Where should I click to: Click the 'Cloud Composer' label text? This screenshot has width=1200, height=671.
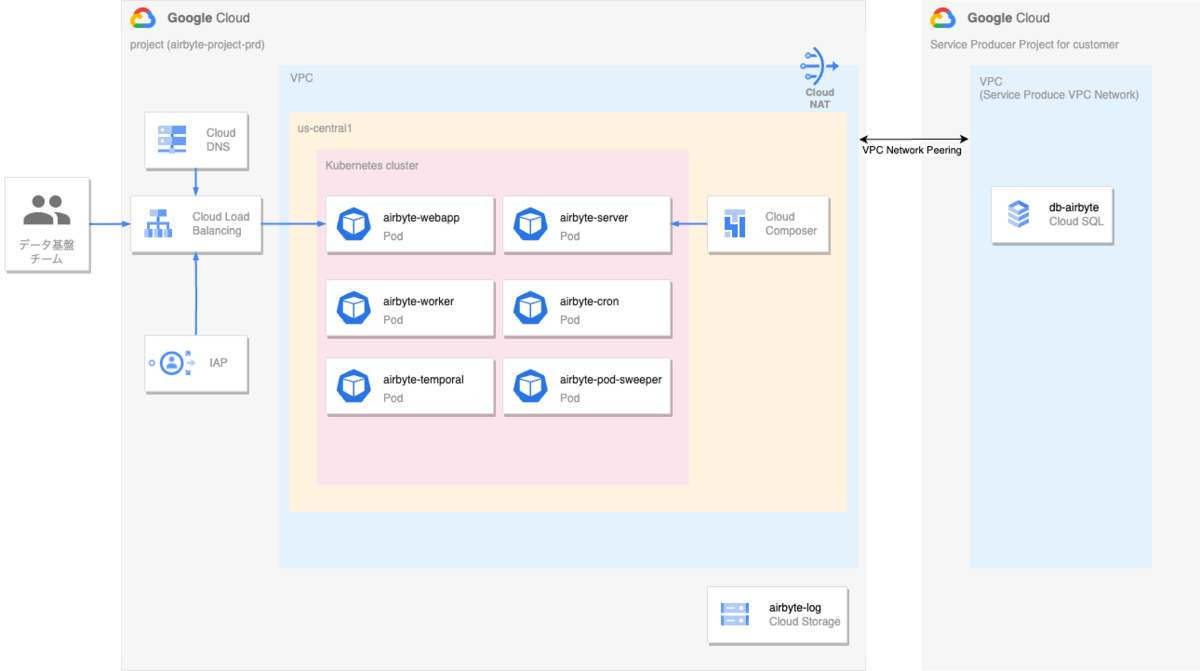point(791,224)
